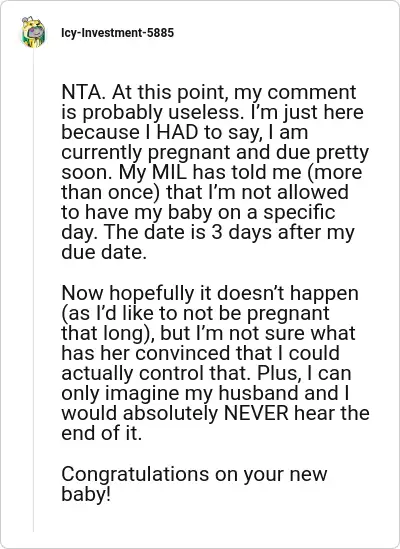Click the line 'actually control that. Plus, I can'

click(x=206, y=373)
